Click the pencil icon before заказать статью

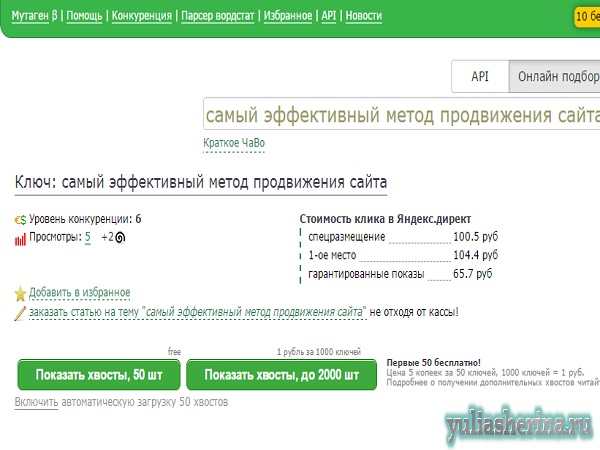[x=20, y=313]
